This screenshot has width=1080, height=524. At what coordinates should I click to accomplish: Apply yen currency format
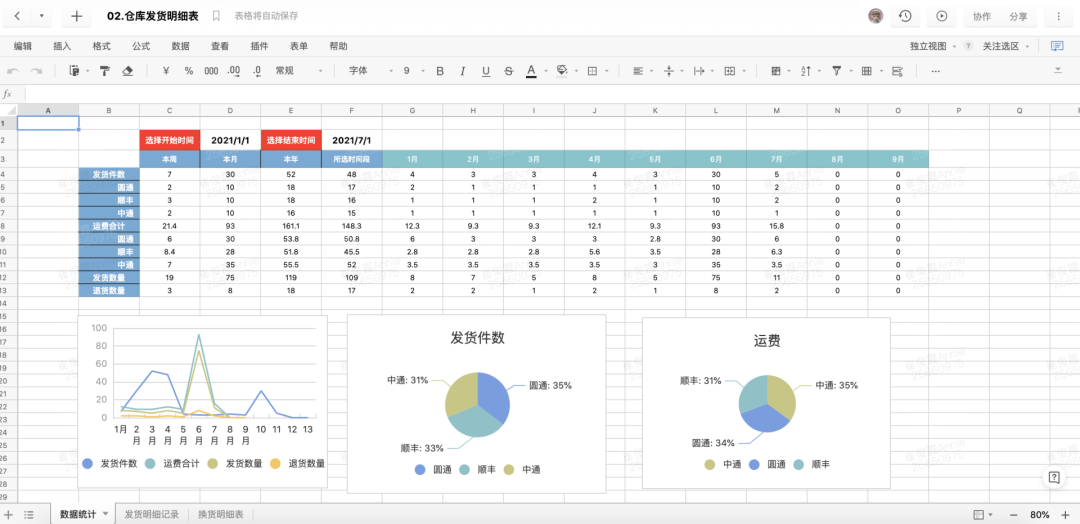click(166, 71)
